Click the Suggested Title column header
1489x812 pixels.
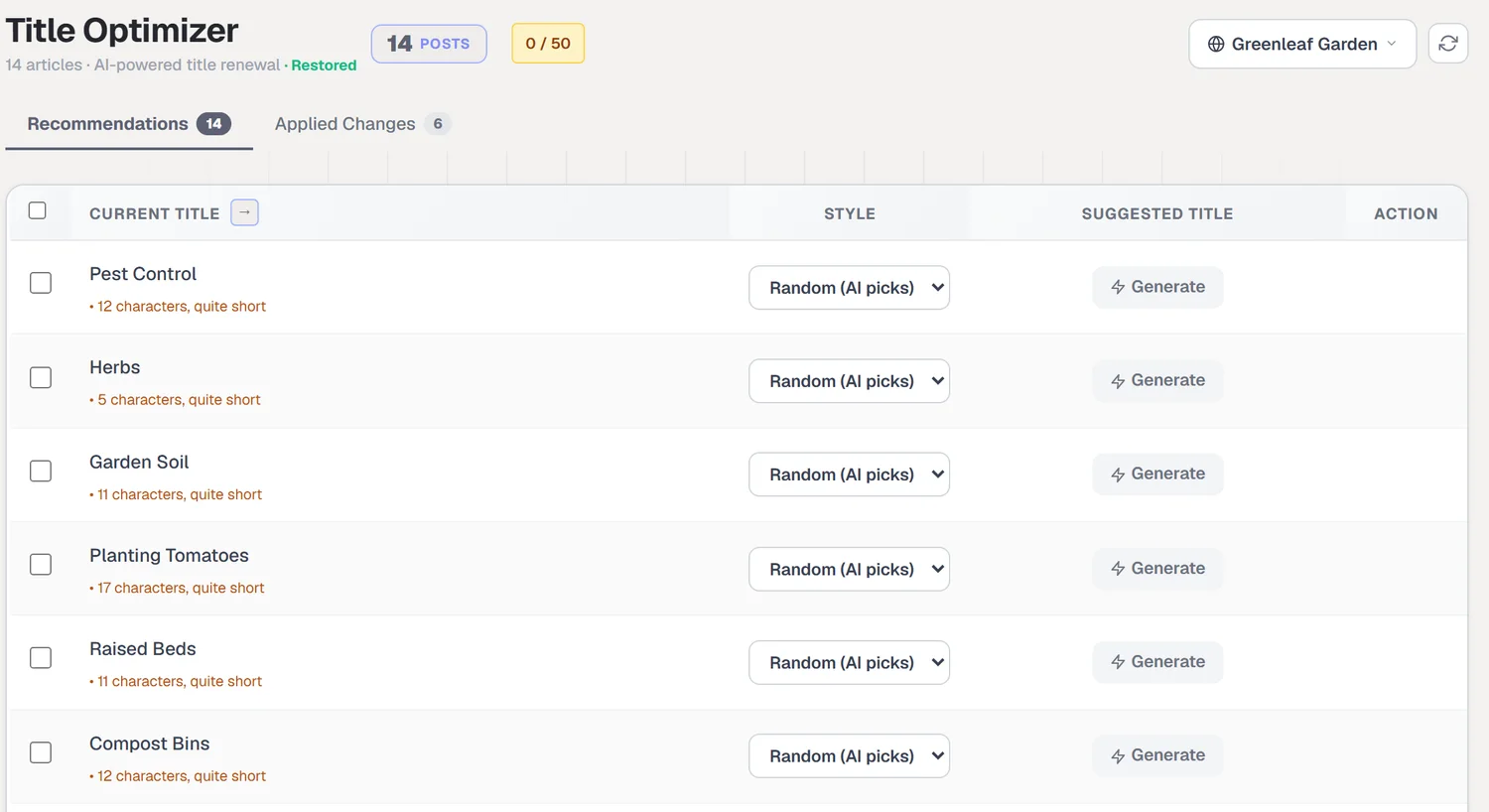click(x=1157, y=213)
